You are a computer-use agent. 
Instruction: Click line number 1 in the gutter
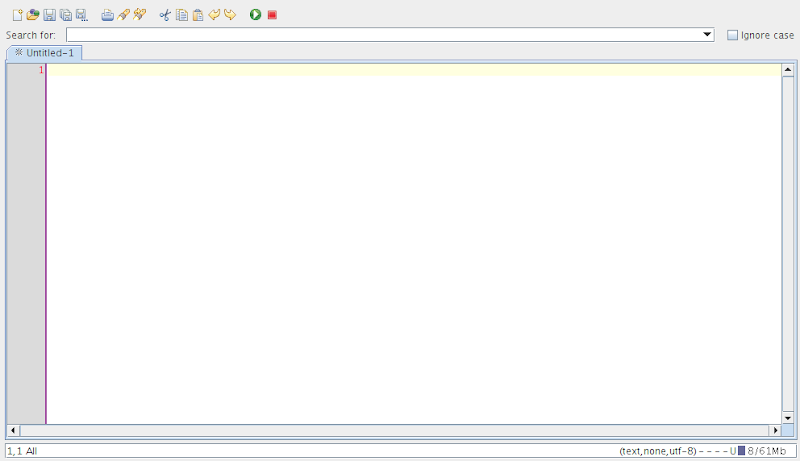pos(41,70)
